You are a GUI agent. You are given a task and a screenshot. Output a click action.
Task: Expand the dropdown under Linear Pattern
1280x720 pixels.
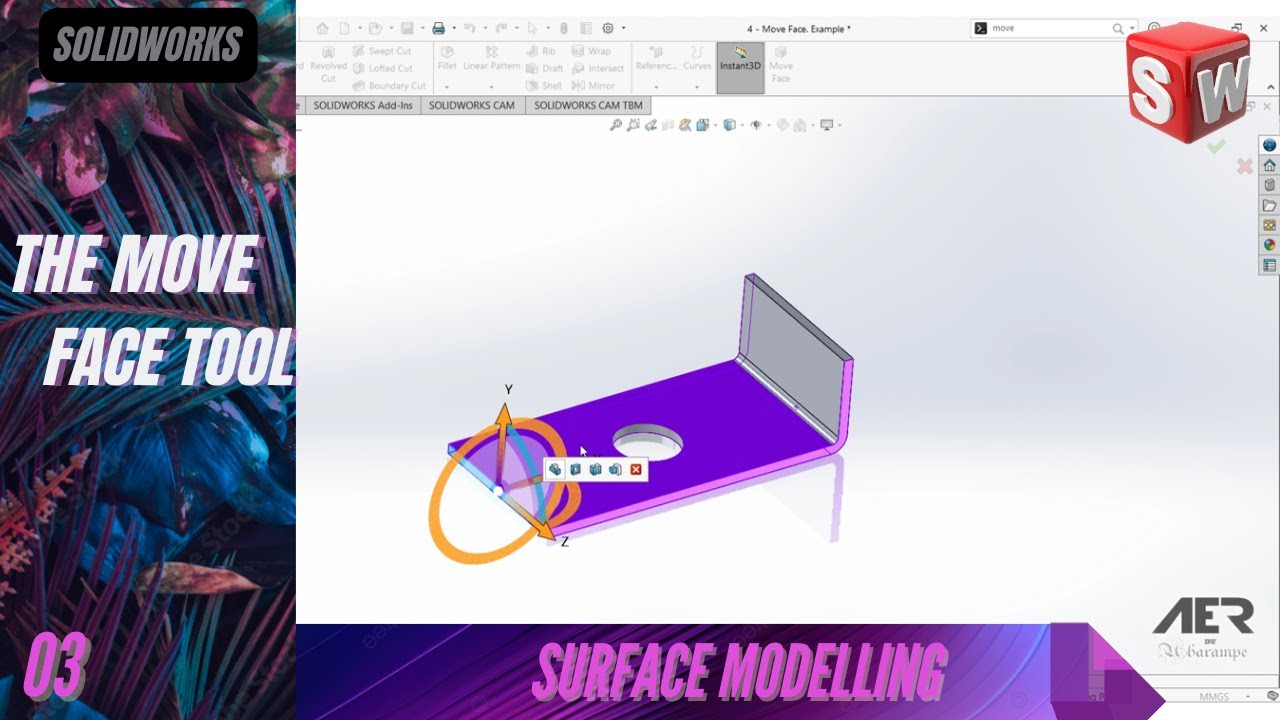coord(491,87)
